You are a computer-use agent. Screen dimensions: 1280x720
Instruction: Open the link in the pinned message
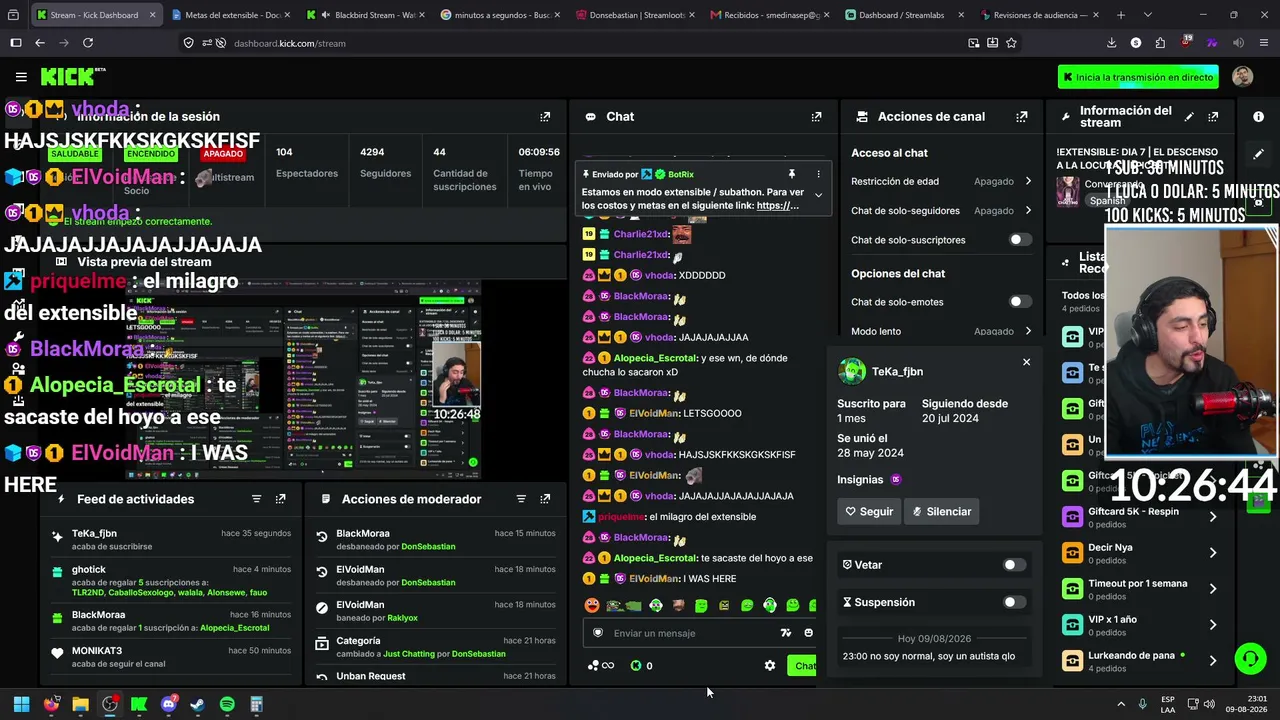(x=778, y=206)
